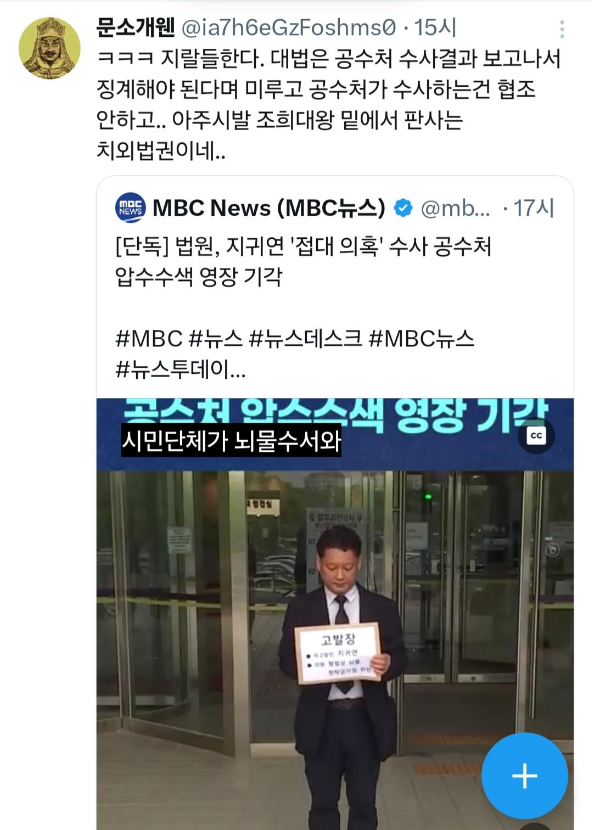
Task: Open MBC News (MBC뉴스) account name
Action: coord(269,208)
